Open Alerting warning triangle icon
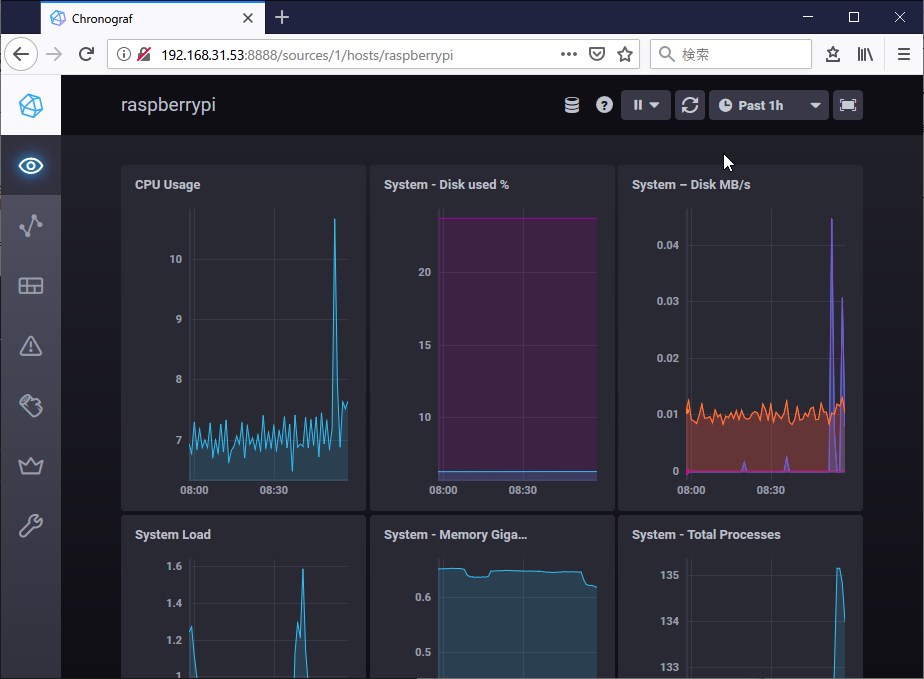 [x=31, y=346]
